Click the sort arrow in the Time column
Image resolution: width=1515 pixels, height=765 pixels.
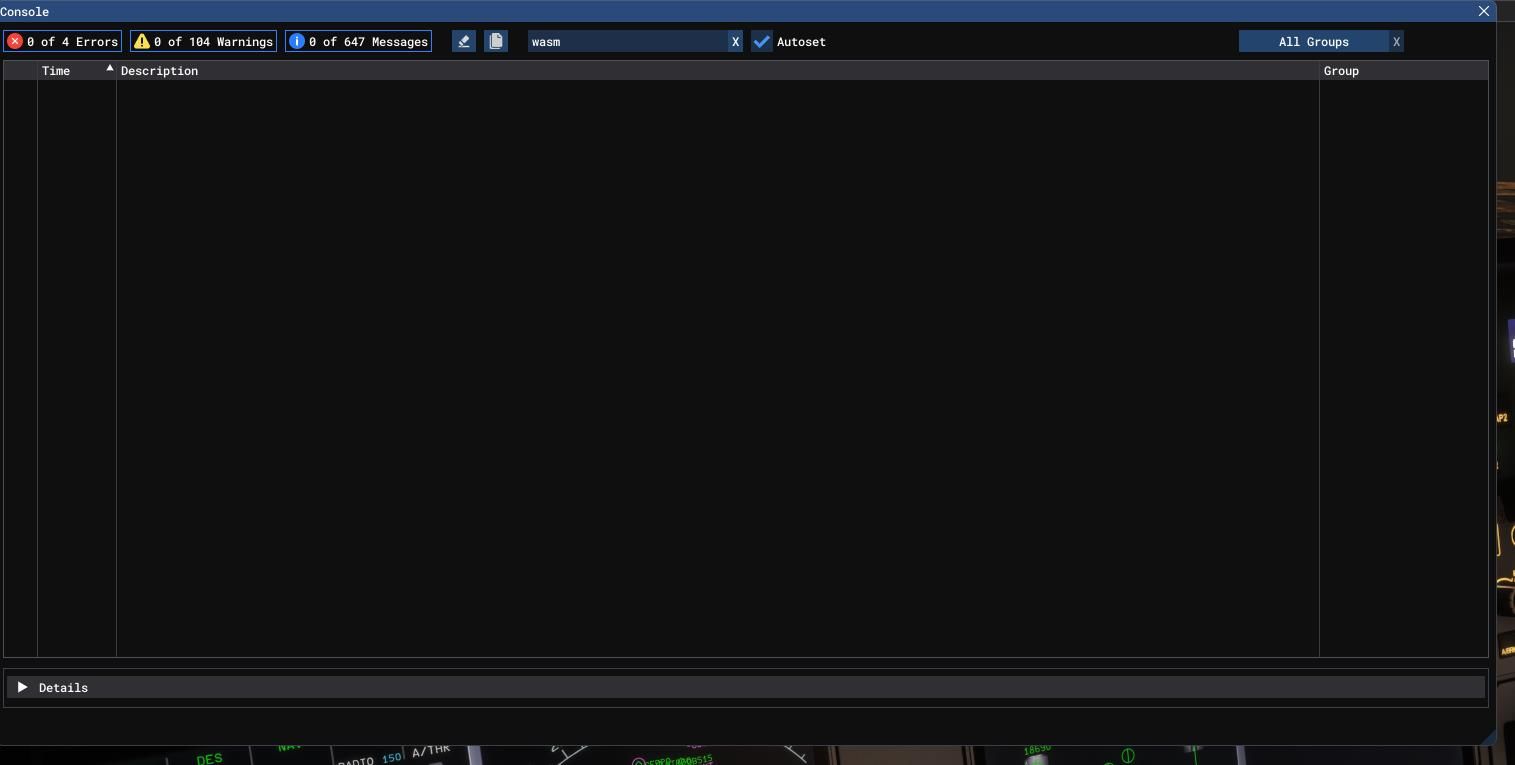110,68
